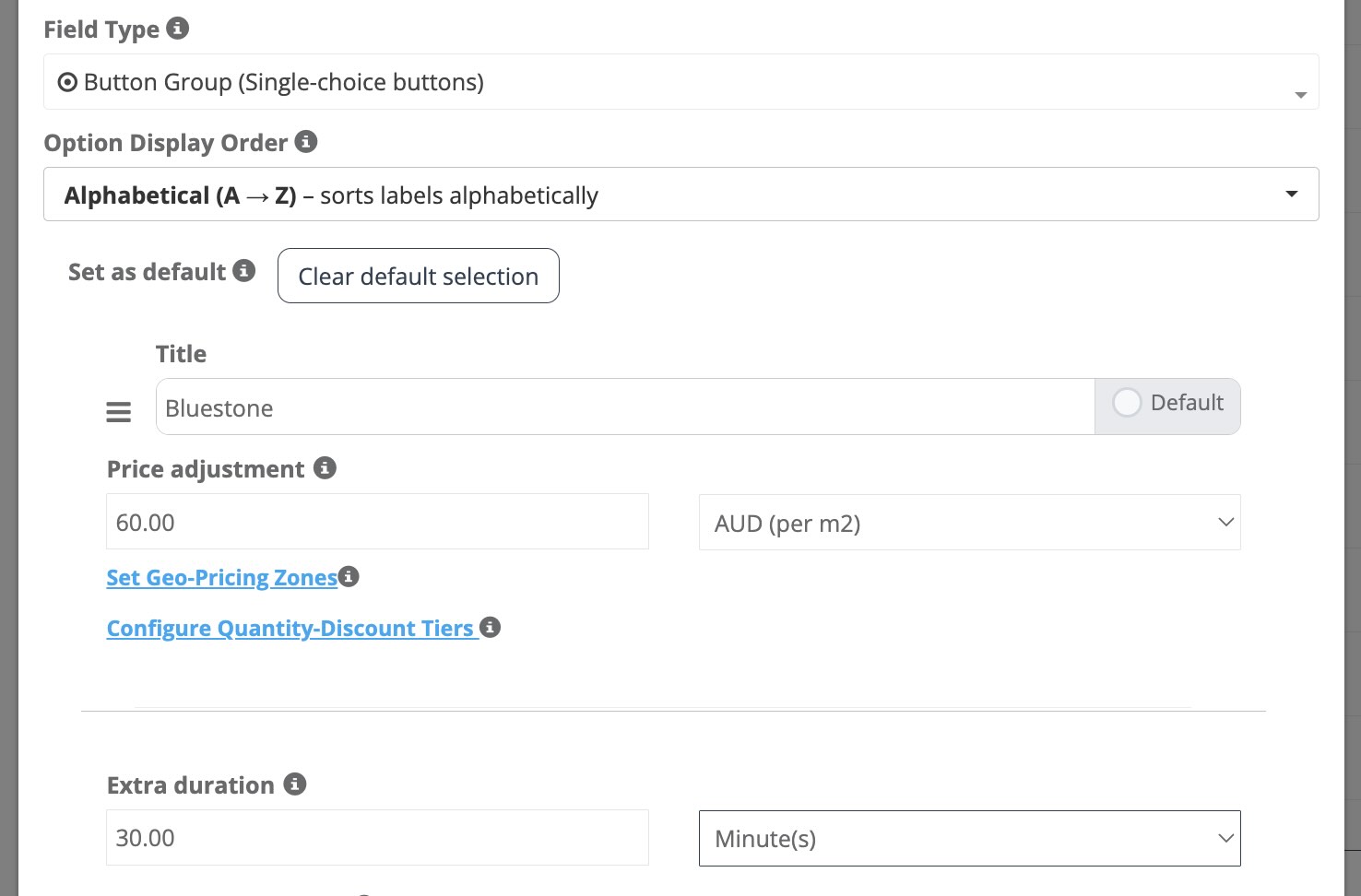Screen dimensions: 1361x896
Task: Open Configure Quantity-Discount Tiers link
Action: point(290,629)
